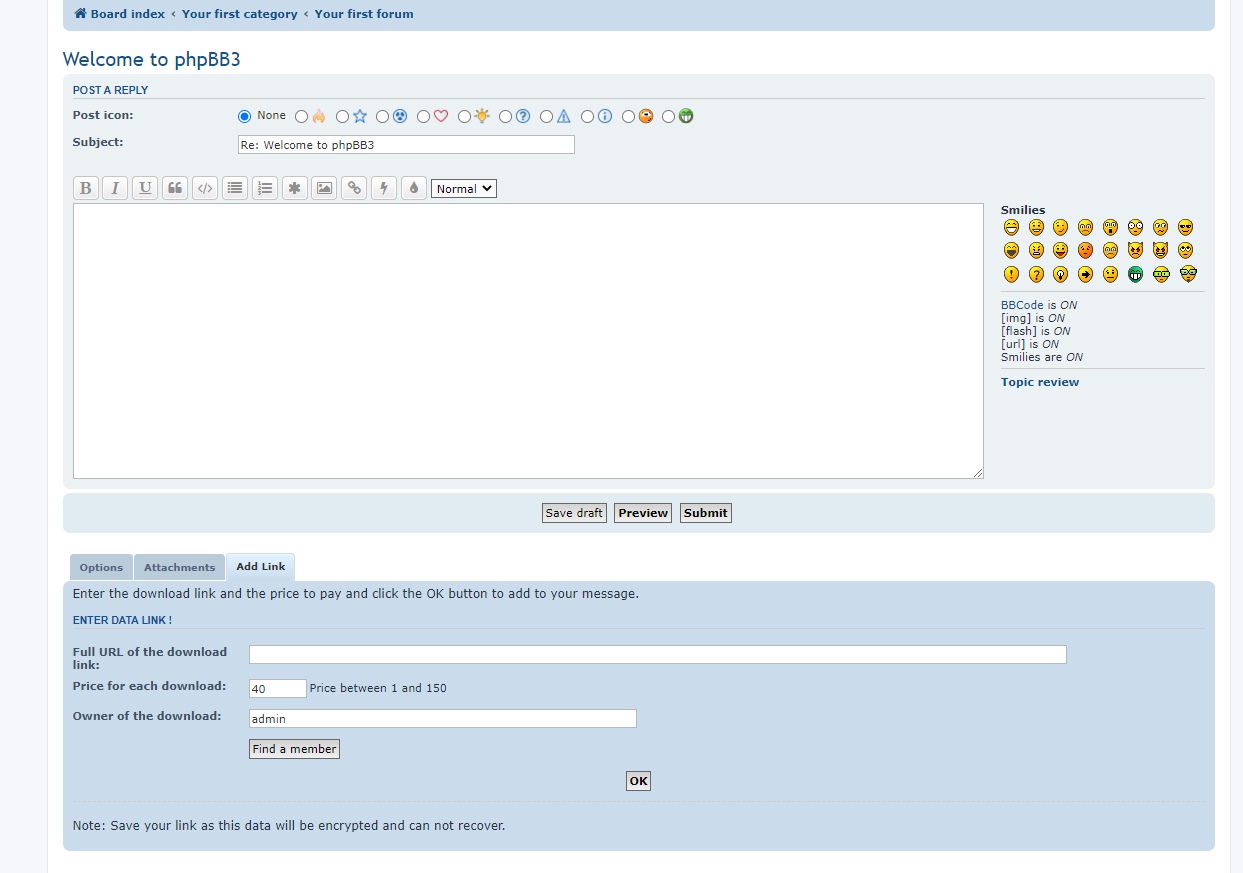Click Find a member button
The width and height of the screenshot is (1243, 873).
click(x=294, y=749)
